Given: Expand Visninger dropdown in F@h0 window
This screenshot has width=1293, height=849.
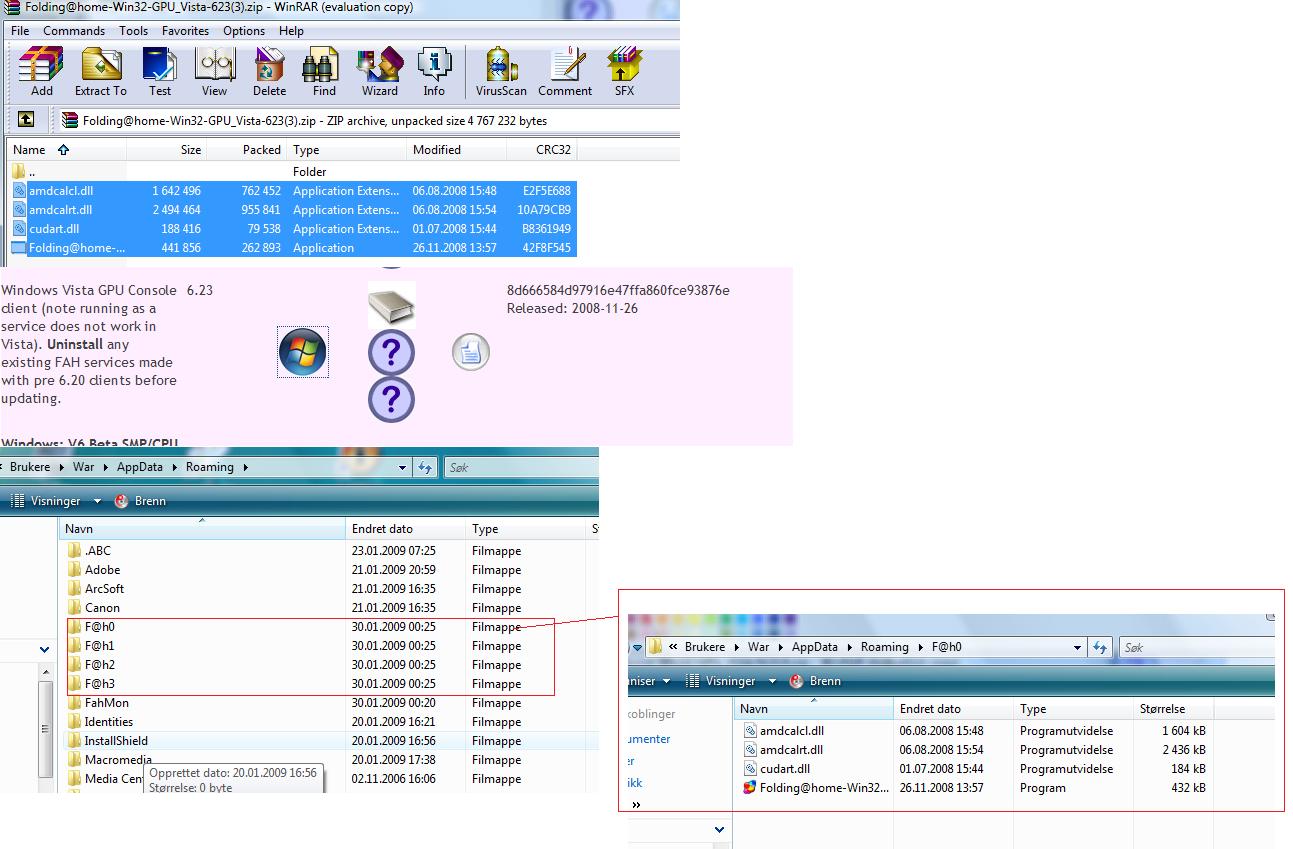Looking at the screenshot, I should pyautogui.click(x=772, y=681).
